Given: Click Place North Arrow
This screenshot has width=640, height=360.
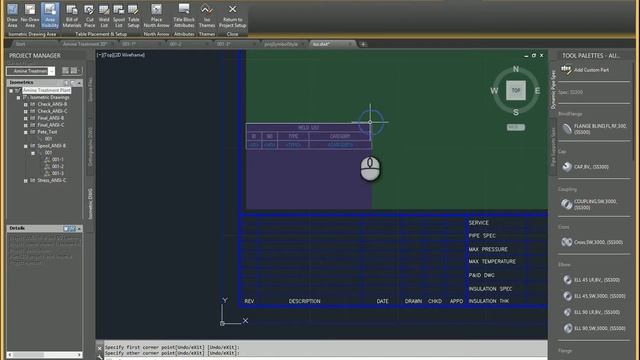Looking at the screenshot, I should [x=156, y=16].
